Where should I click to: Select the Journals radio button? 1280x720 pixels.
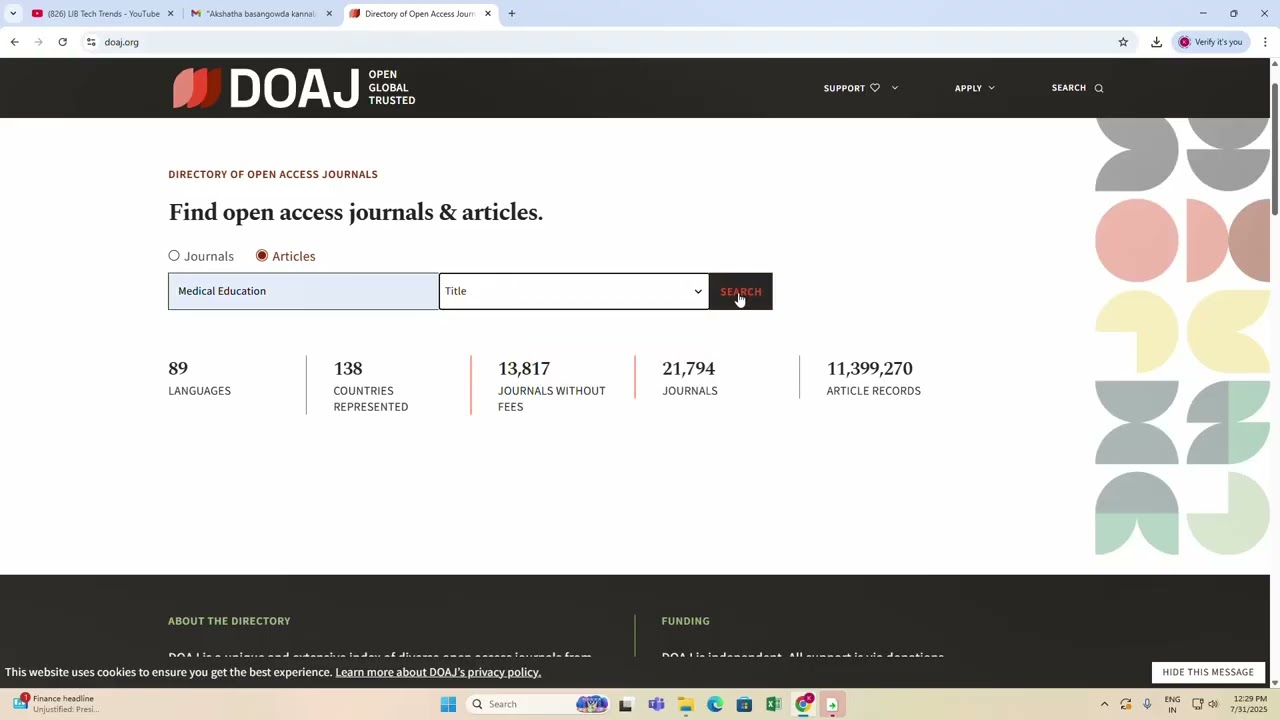[x=174, y=256]
